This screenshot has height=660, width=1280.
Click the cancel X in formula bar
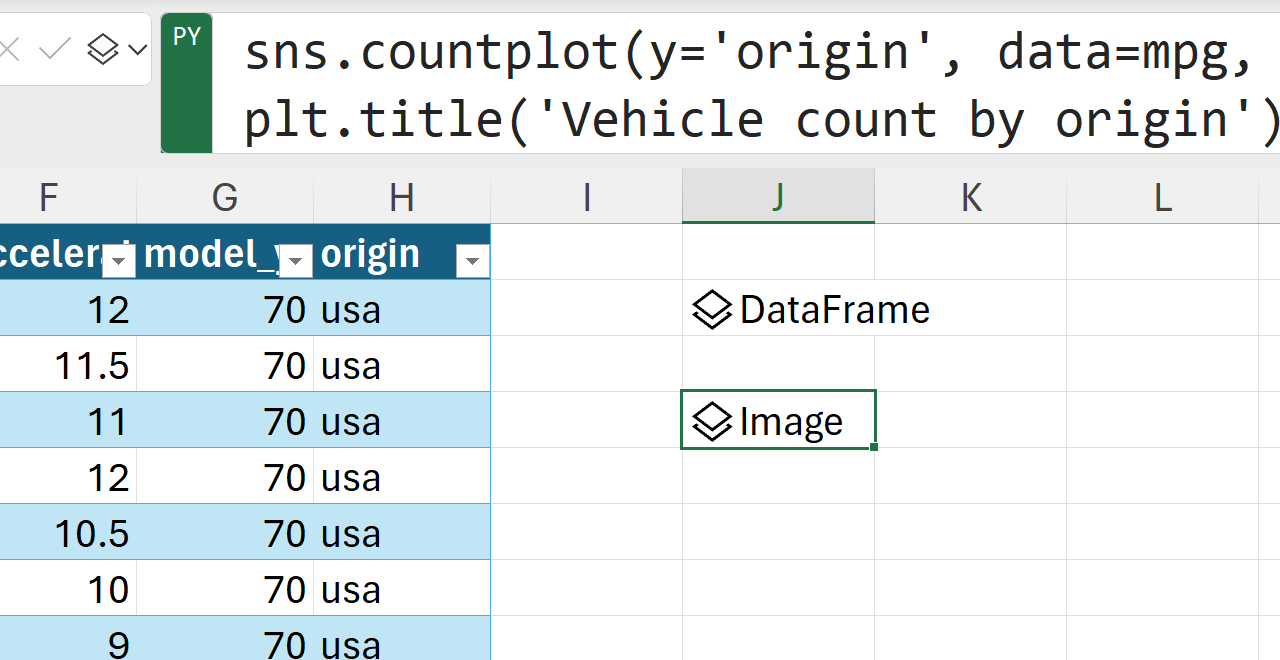click(8, 49)
